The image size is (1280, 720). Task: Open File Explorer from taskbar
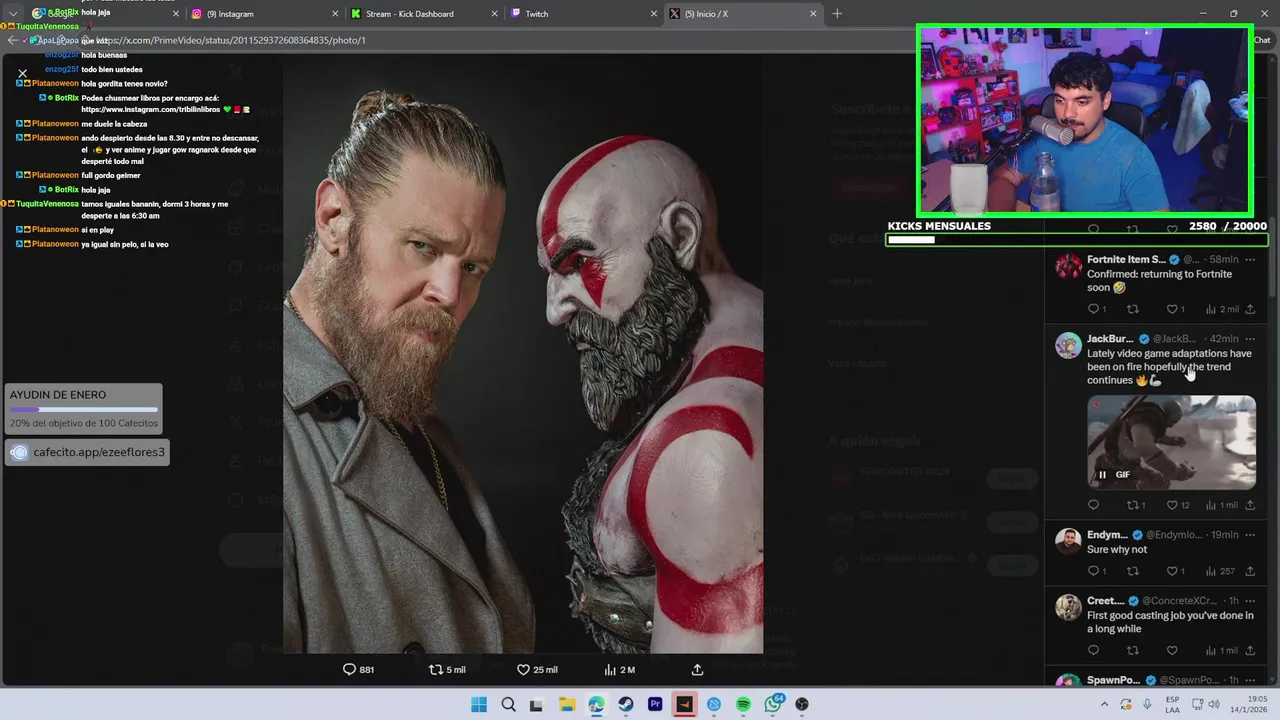567,704
